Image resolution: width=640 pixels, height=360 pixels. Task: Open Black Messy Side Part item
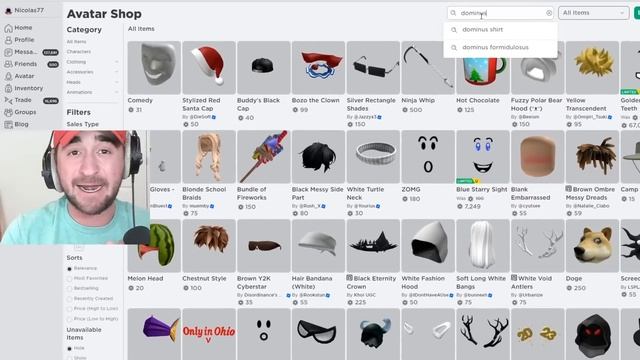pos(318,157)
